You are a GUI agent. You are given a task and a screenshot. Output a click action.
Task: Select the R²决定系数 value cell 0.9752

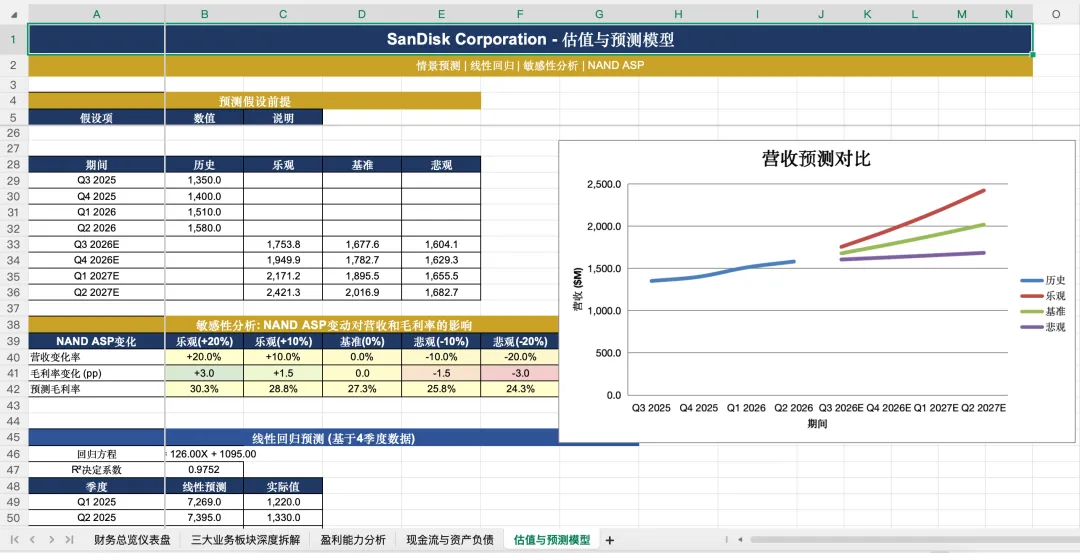(204, 470)
